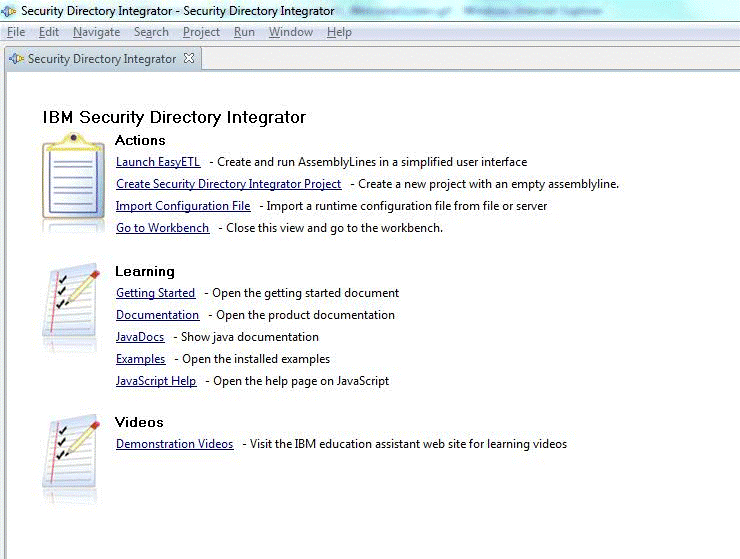Close the Security Directory Integrator tab
740x559 pixels.
tap(189, 58)
